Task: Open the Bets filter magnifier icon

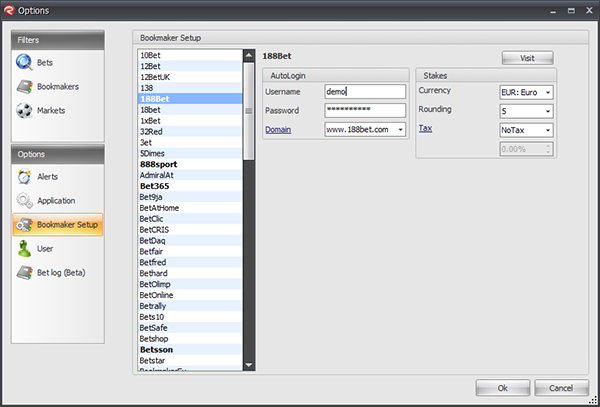Action: 24,62
